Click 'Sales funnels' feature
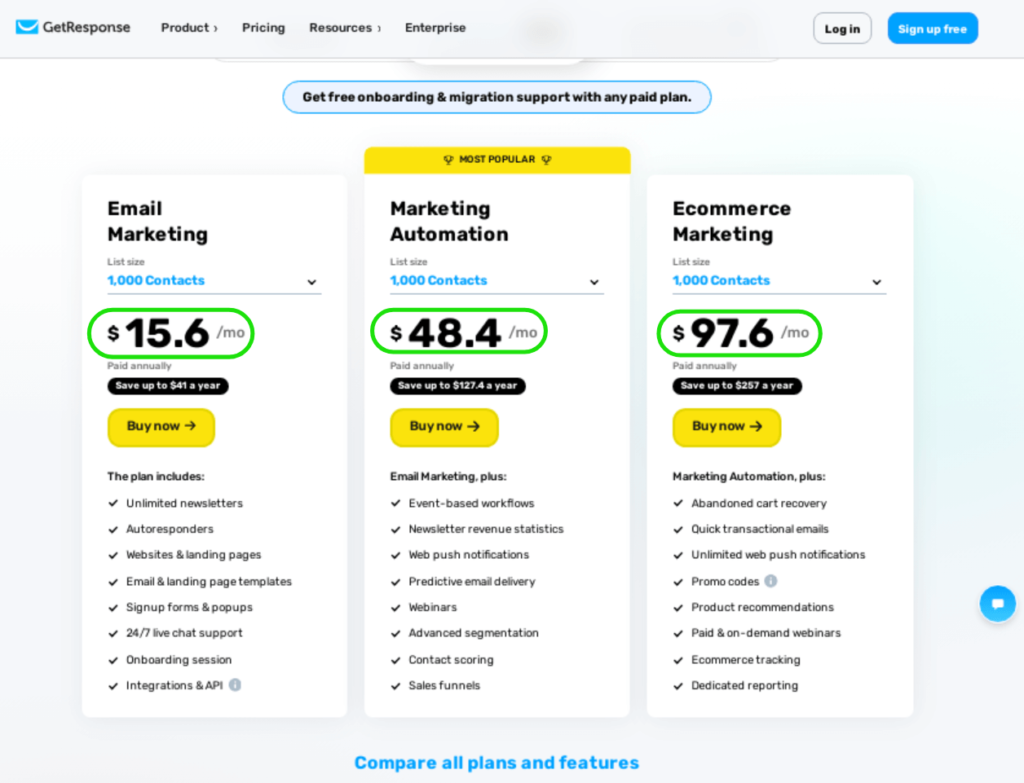Screen dimensions: 1024x783 point(444,685)
